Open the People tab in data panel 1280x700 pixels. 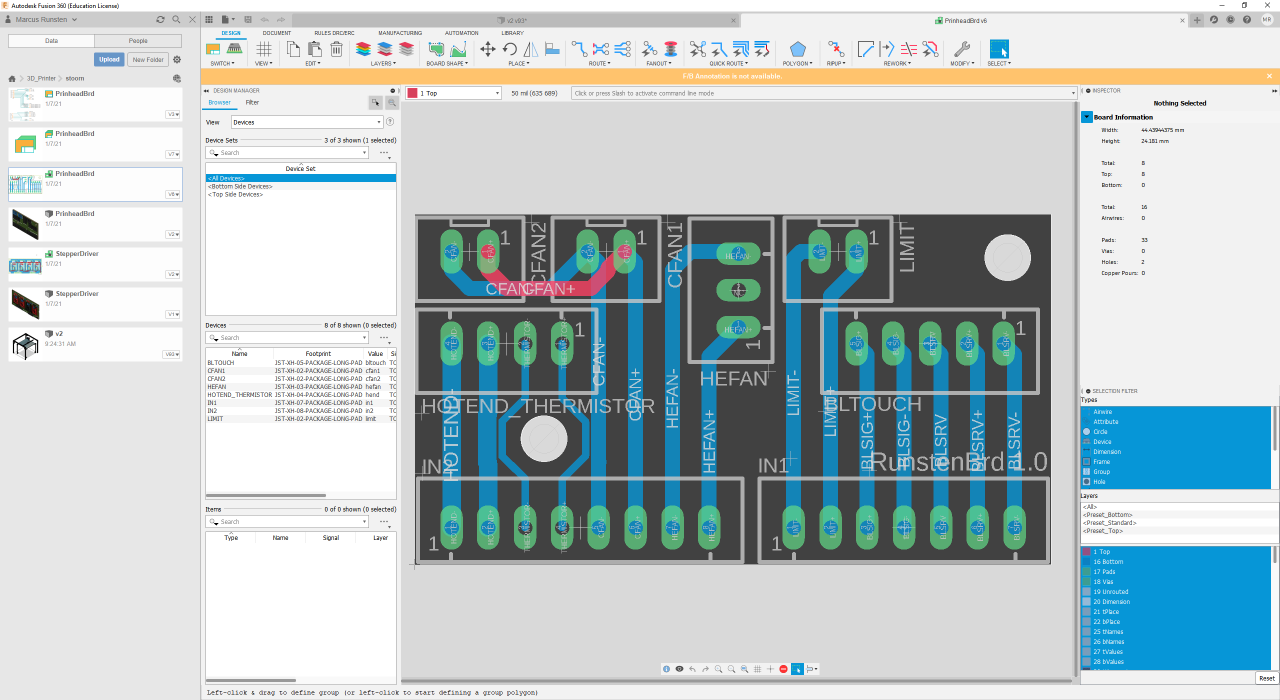pyautogui.click(x=138, y=41)
